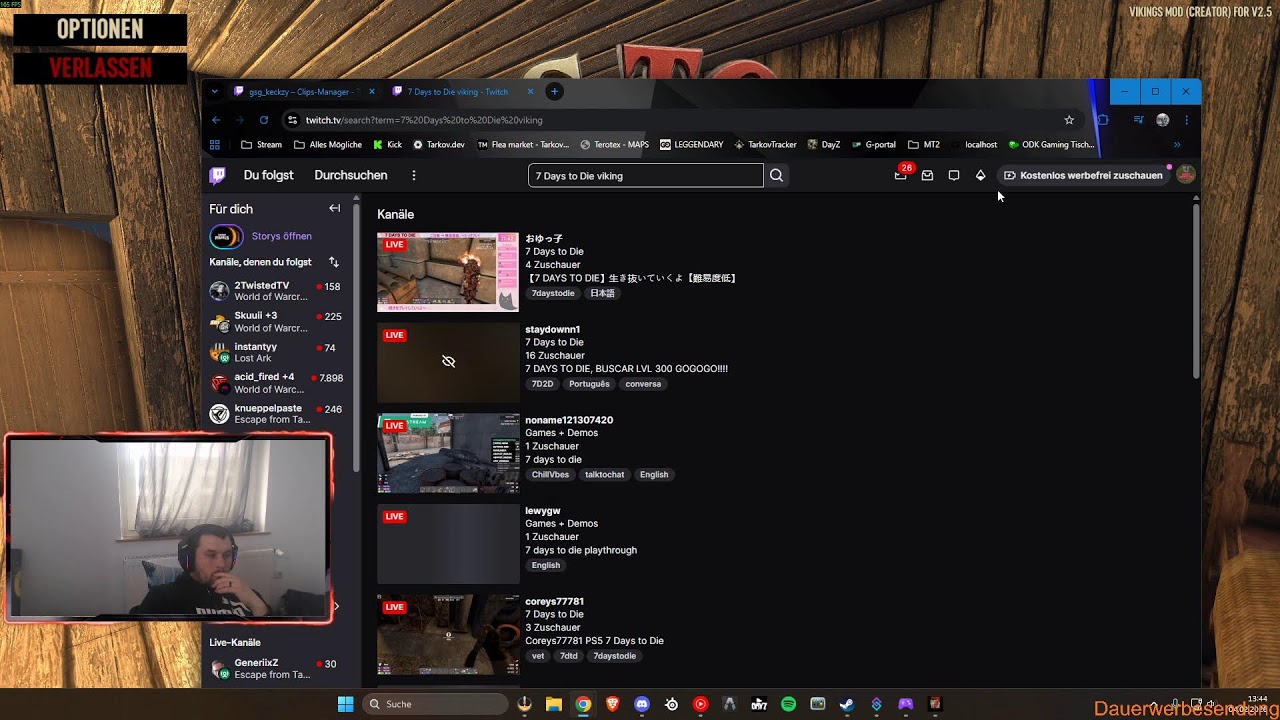The width and height of the screenshot is (1280, 720).
Task: Open the MT2 bookmarks folder
Action: 924,145
